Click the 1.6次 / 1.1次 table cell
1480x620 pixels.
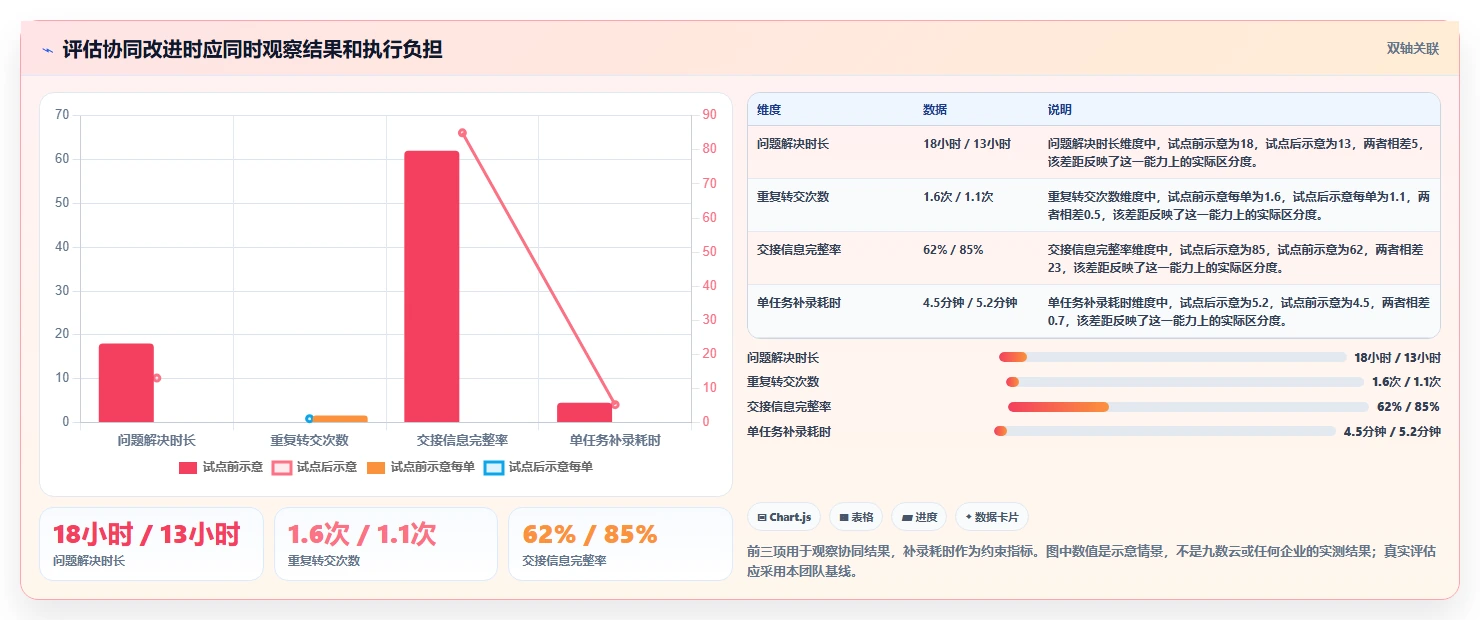(958, 197)
